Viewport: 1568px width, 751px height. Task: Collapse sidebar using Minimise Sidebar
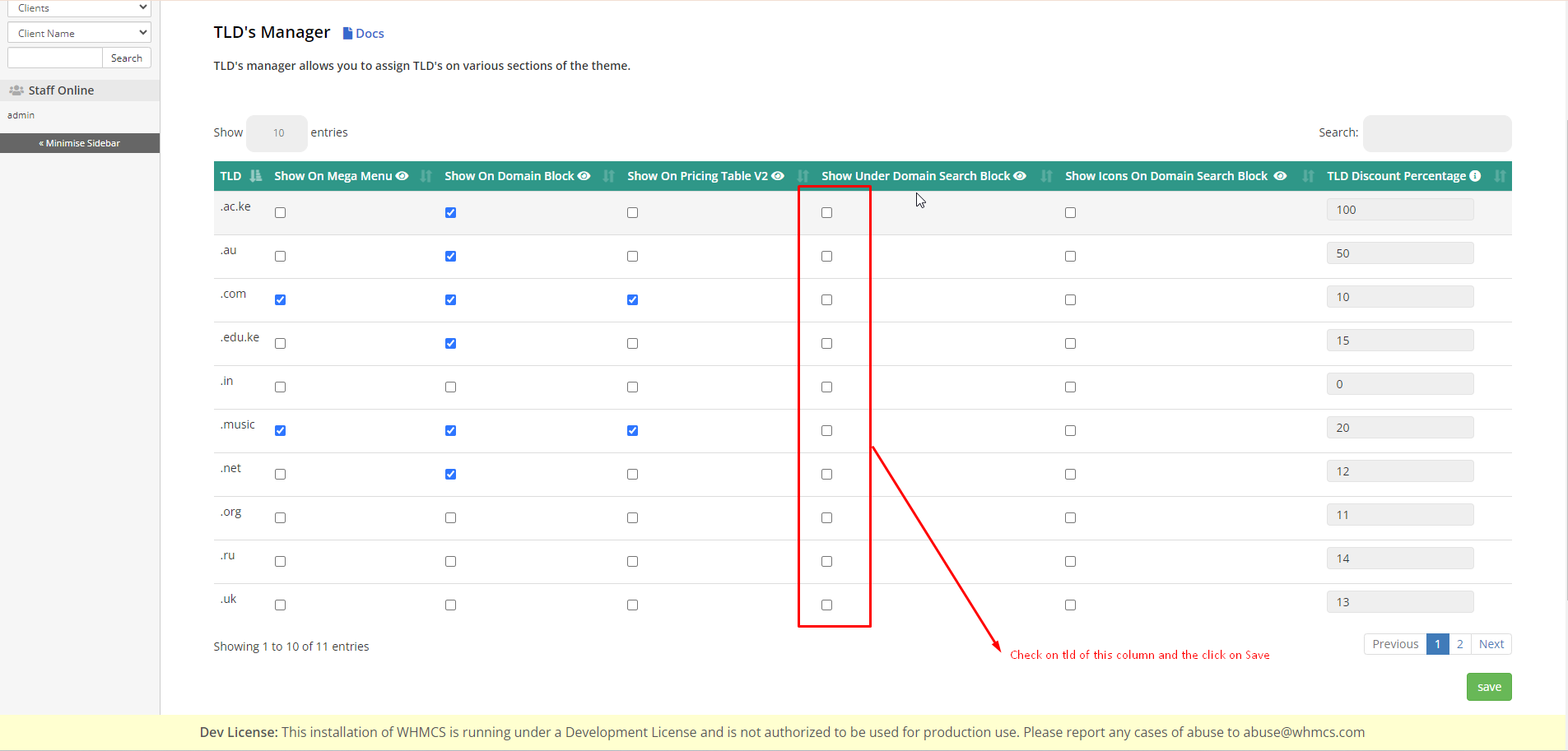(x=80, y=143)
